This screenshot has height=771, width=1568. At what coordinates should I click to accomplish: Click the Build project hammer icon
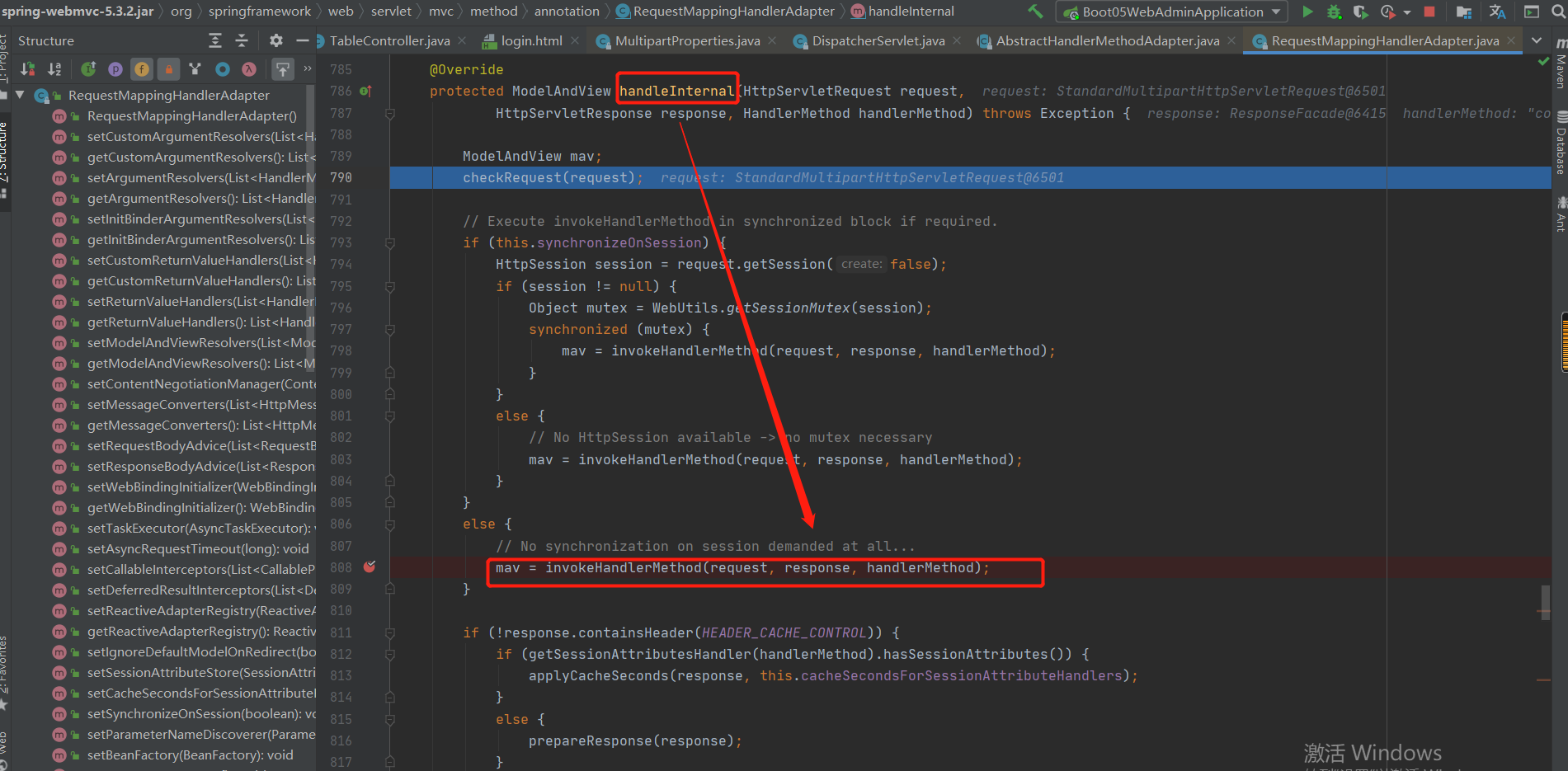click(x=1035, y=12)
